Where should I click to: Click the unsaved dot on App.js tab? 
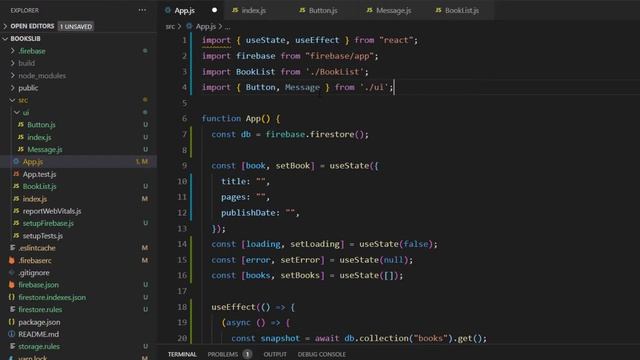pyautogui.click(x=214, y=10)
